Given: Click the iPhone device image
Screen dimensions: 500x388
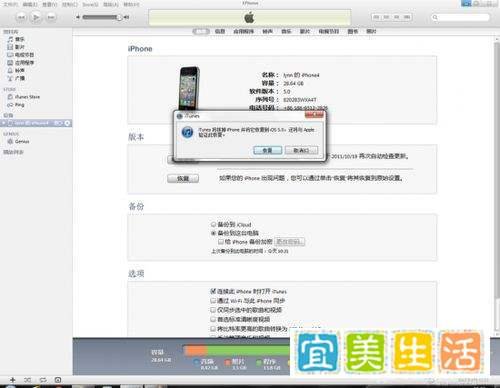Looking at the screenshot, I should (189, 88).
